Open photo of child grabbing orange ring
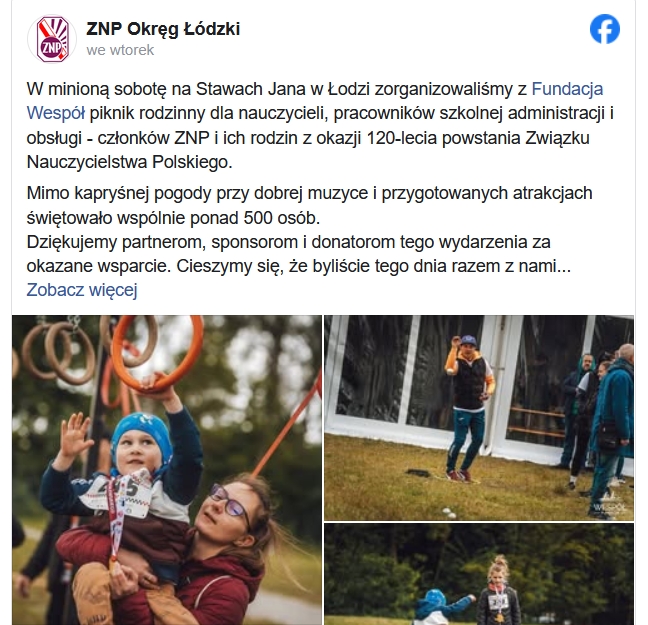 pyautogui.click(x=167, y=470)
